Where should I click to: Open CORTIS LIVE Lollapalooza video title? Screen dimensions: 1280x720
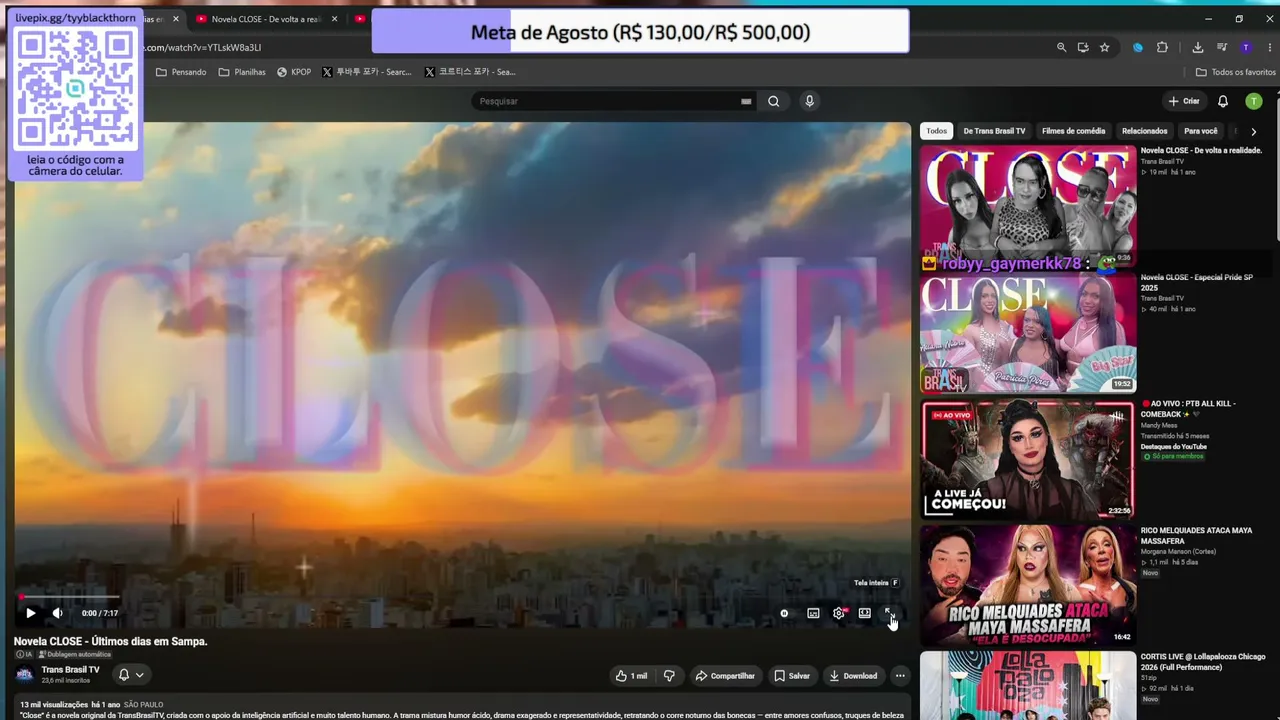pos(1203,662)
